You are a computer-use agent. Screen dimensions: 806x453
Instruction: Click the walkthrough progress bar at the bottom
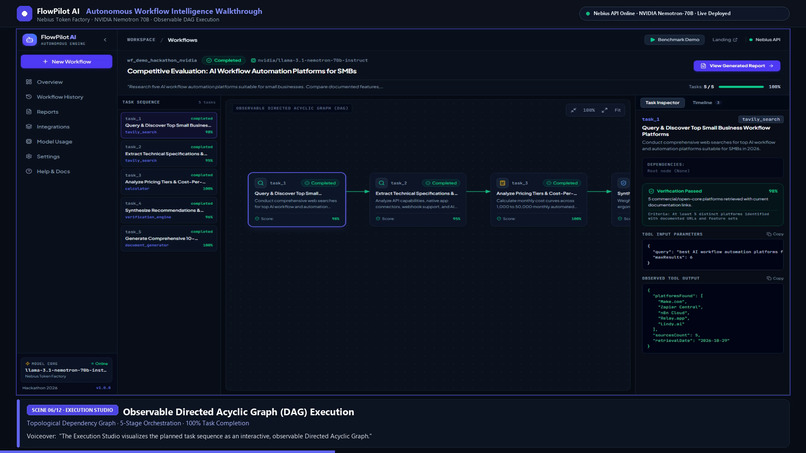pos(403,451)
